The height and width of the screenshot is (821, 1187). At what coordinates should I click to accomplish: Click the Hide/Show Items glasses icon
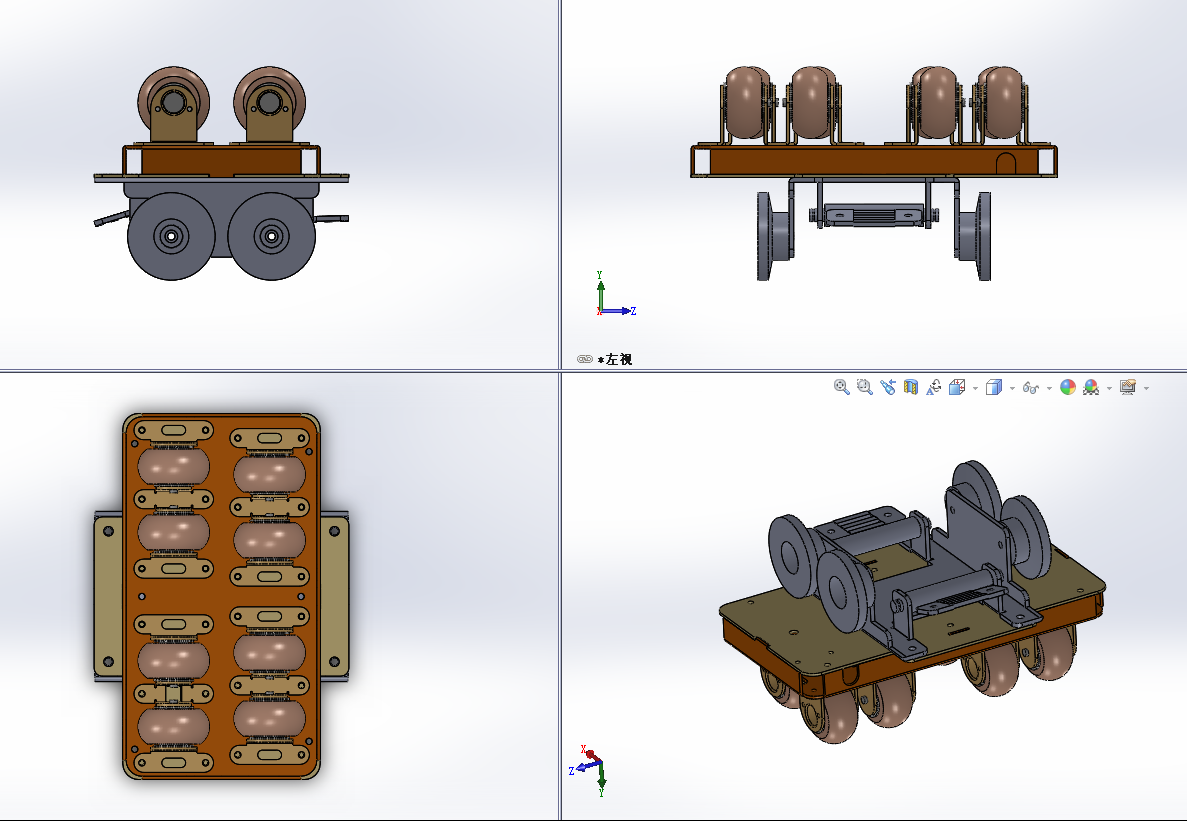click(x=1030, y=387)
